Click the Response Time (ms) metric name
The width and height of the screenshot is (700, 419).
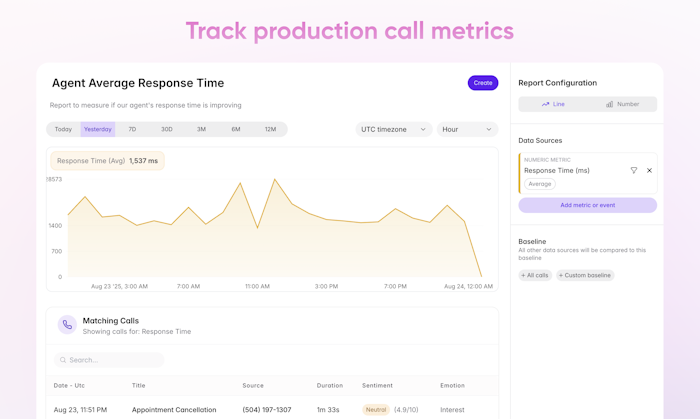click(x=557, y=170)
